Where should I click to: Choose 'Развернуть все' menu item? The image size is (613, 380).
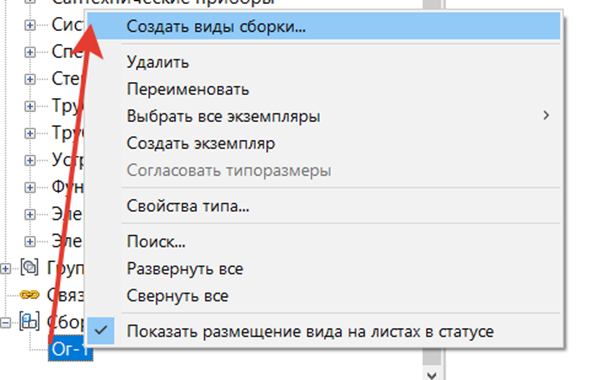(323, 269)
